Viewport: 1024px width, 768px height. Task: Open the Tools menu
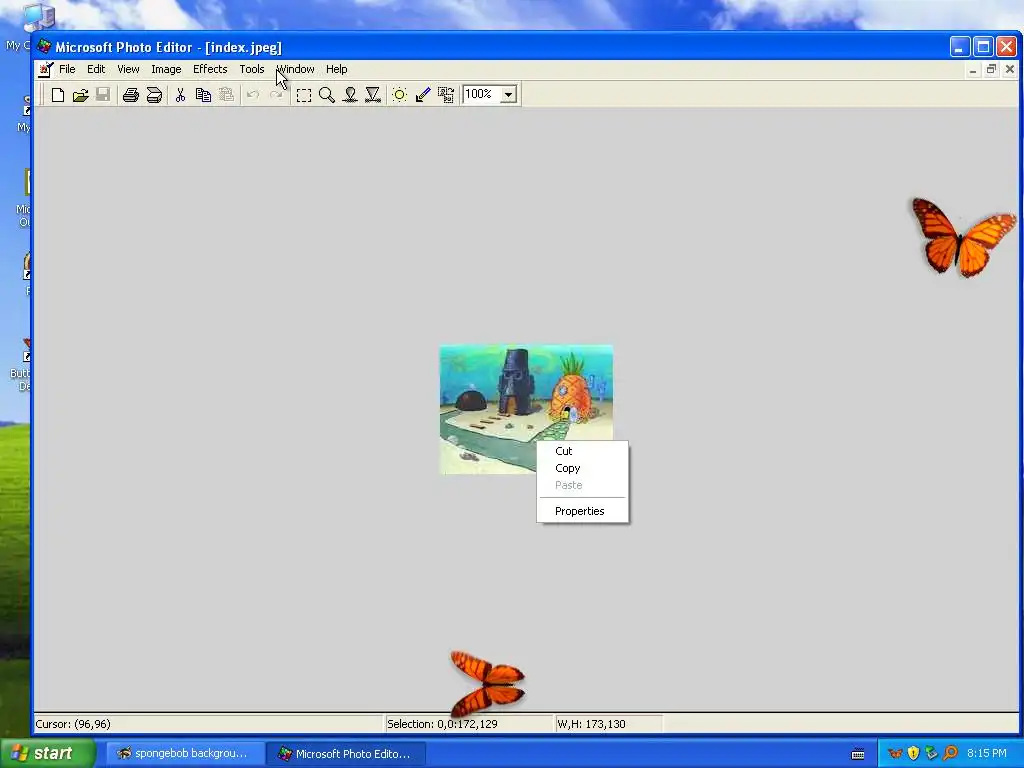(251, 69)
